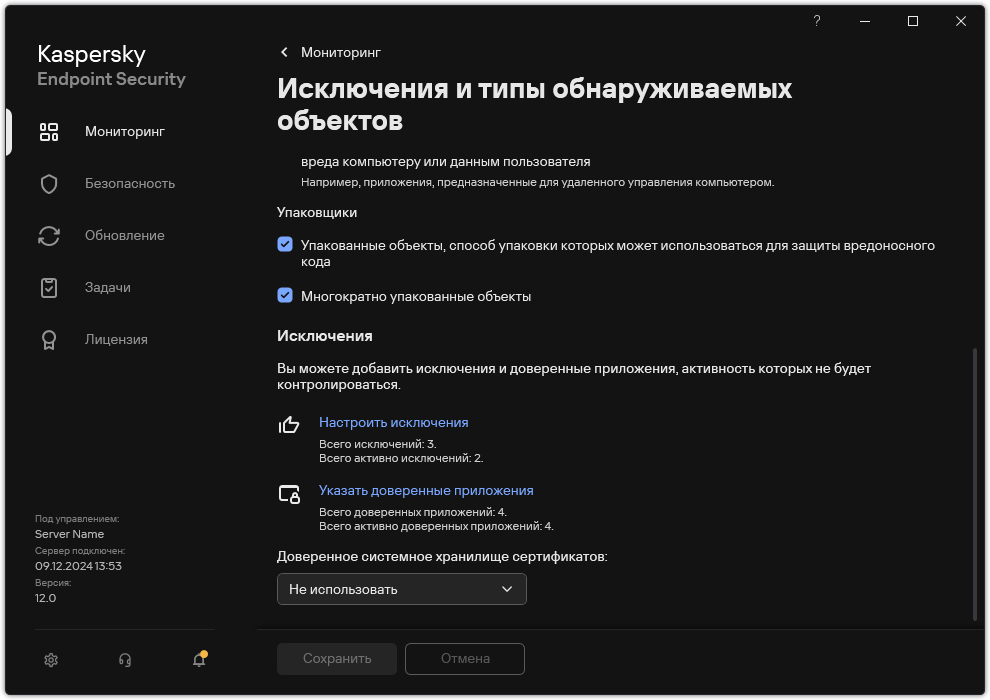Click the thumbs-up exclusions icon

coord(289,425)
